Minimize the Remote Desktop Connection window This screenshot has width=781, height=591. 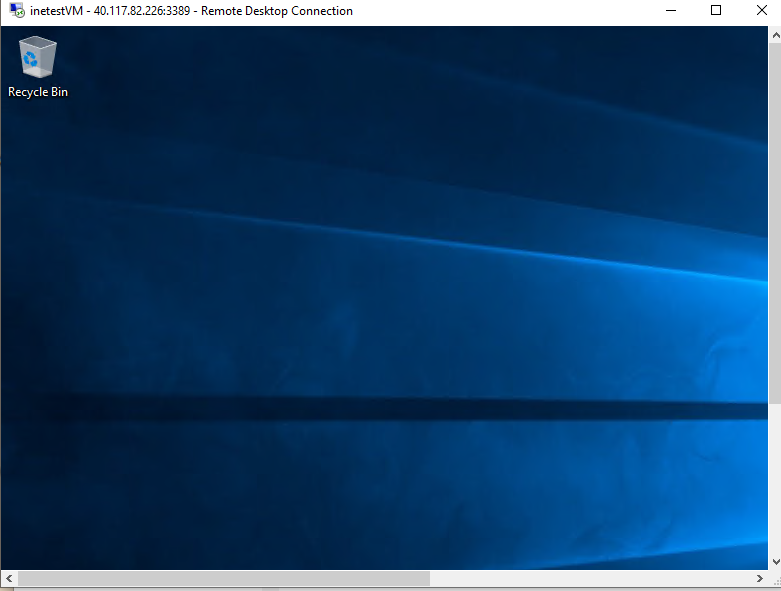671,11
